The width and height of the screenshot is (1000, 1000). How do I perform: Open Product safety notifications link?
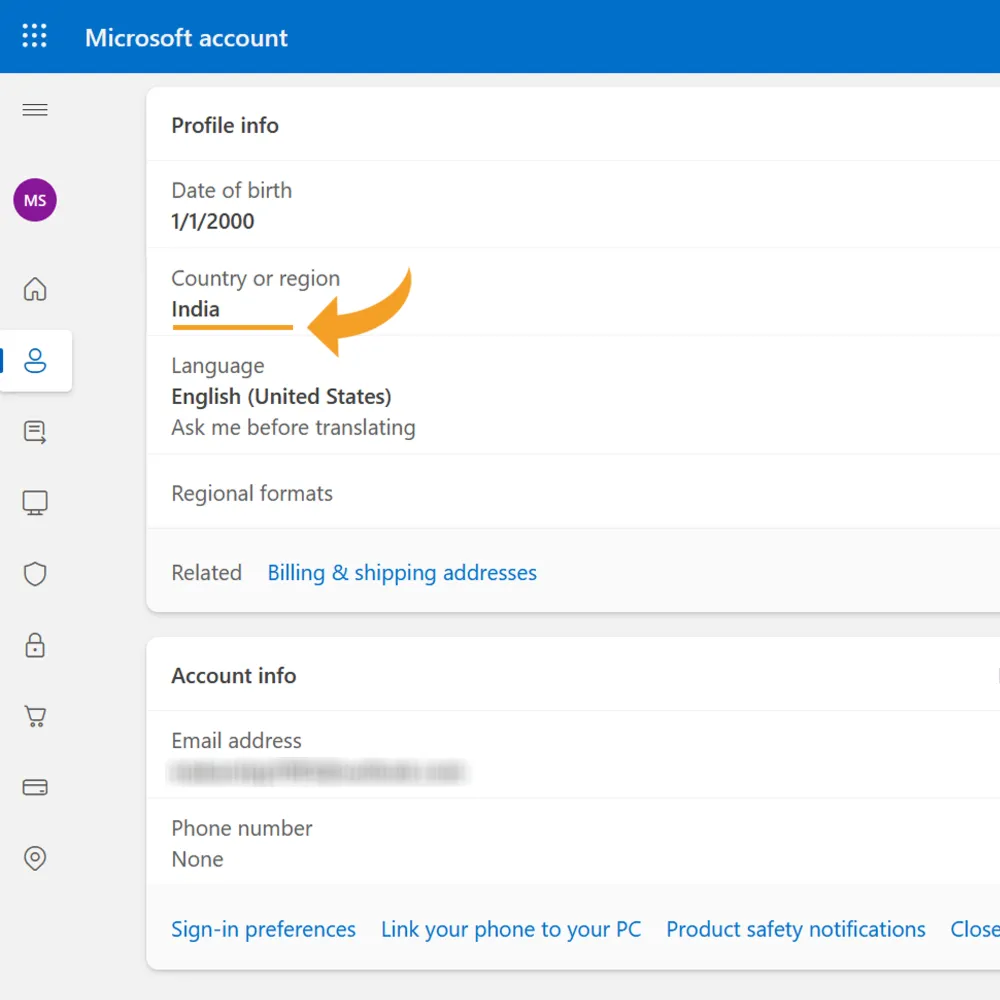point(795,929)
